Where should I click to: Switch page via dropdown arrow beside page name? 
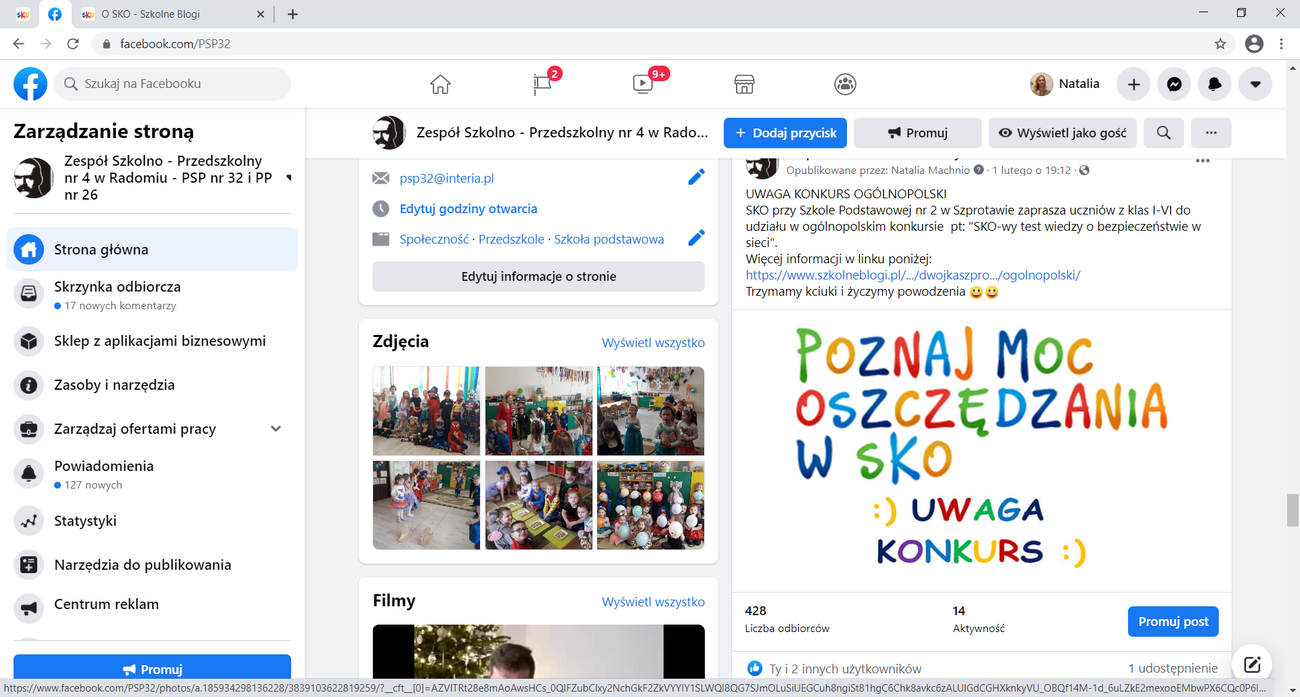click(289, 177)
